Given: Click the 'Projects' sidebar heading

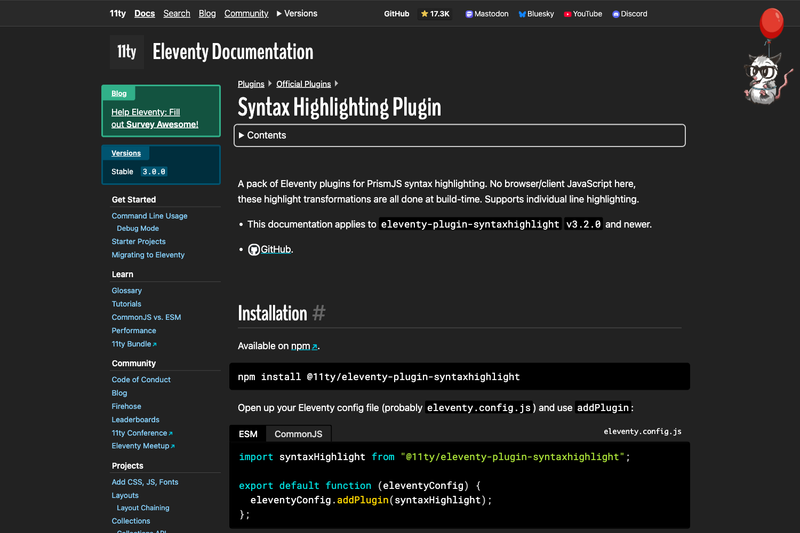Looking at the screenshot, I should coord(128,466).
